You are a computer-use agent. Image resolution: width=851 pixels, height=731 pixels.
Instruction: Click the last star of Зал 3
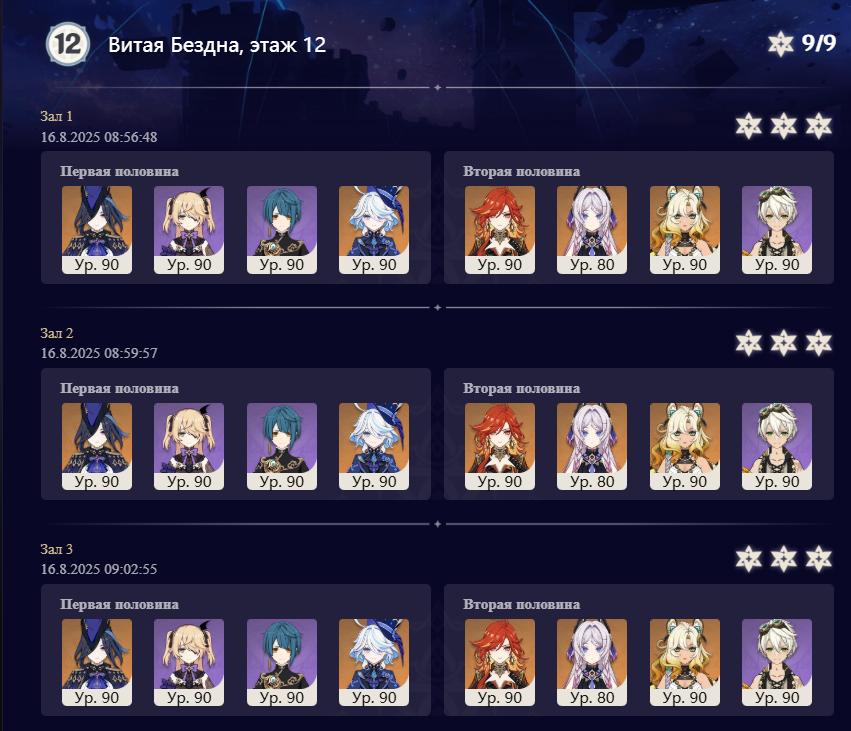click(818, 559)
